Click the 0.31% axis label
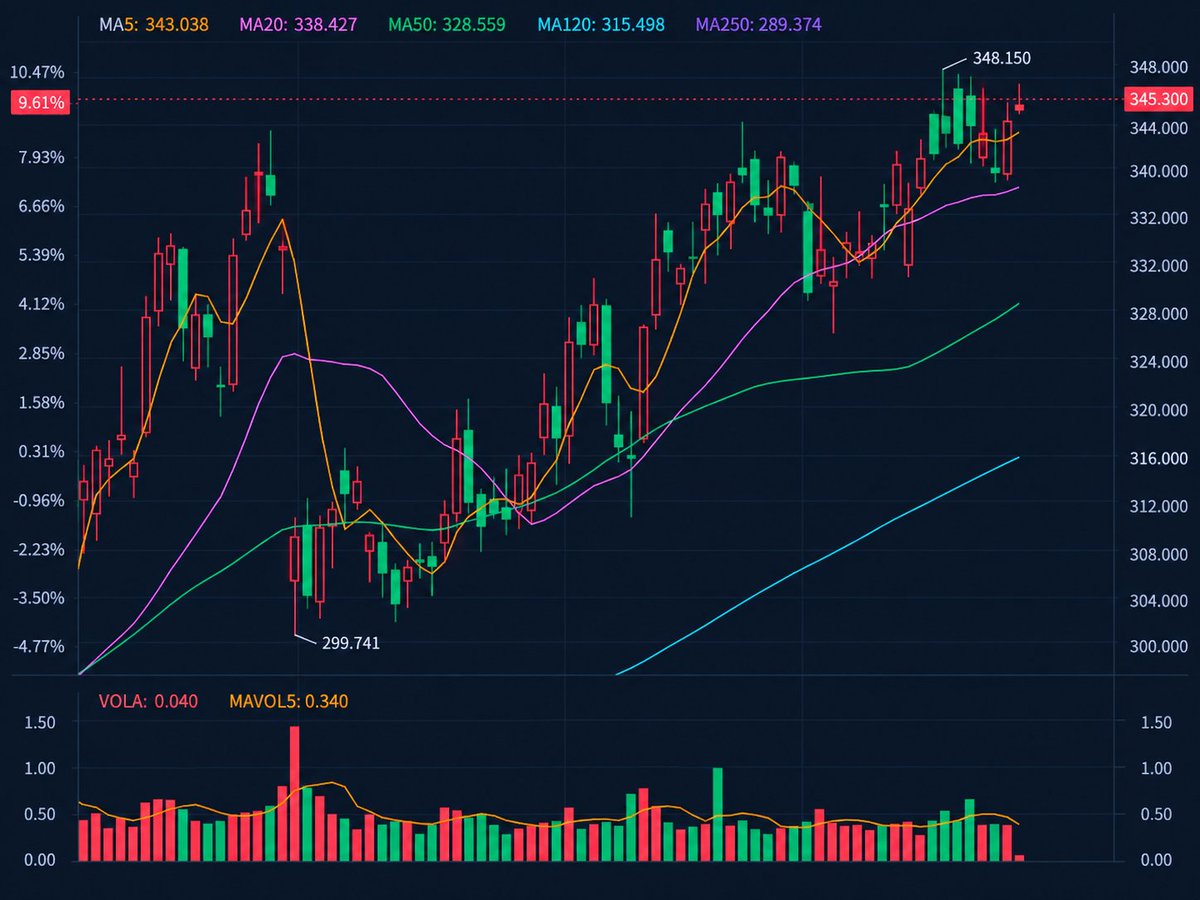 coord(40,451)
